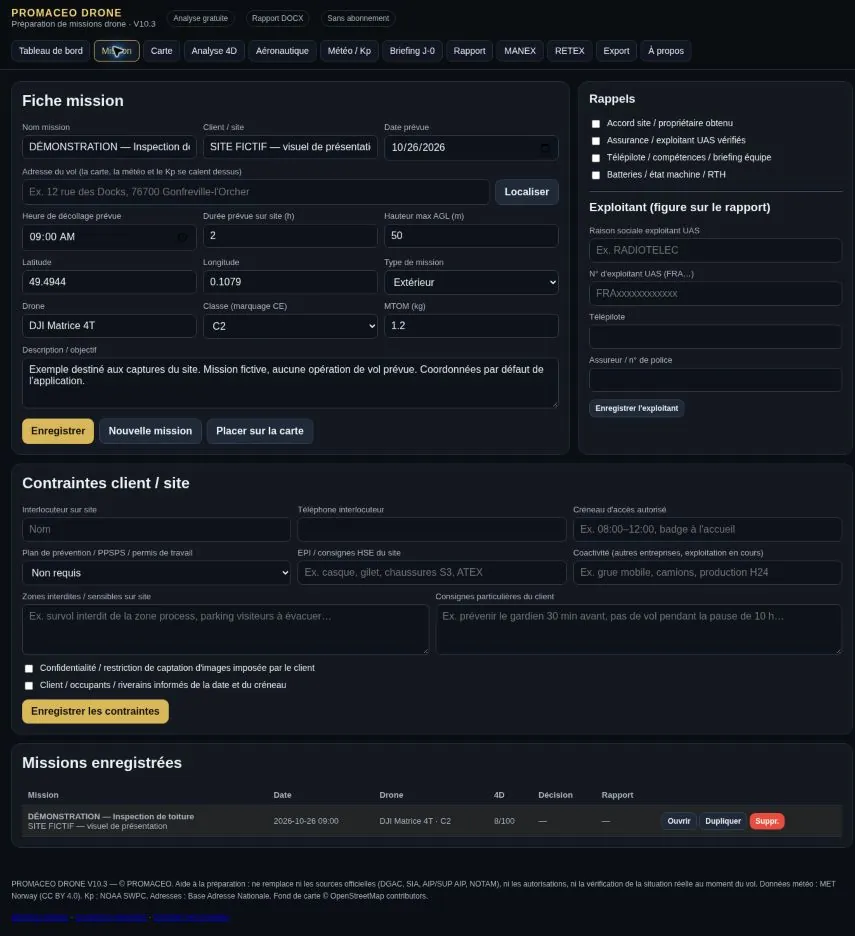Image resolution: width=855 pixels, height=936 pixels.
Task: Focus the Latitude field
Action: point(109,282)
